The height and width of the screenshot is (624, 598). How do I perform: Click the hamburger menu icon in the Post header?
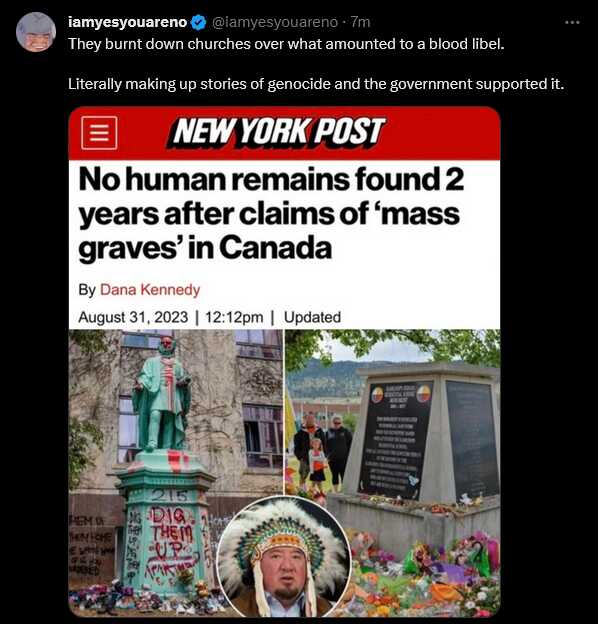[99, 133]
